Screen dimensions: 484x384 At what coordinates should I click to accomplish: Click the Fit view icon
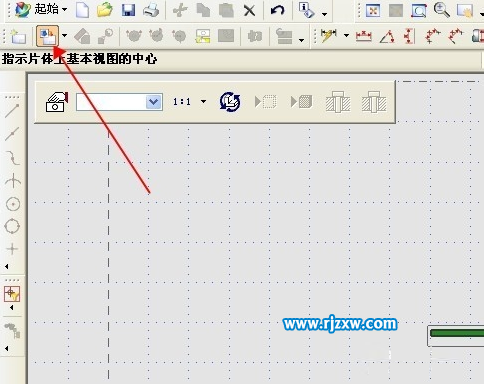pos(373,11)
